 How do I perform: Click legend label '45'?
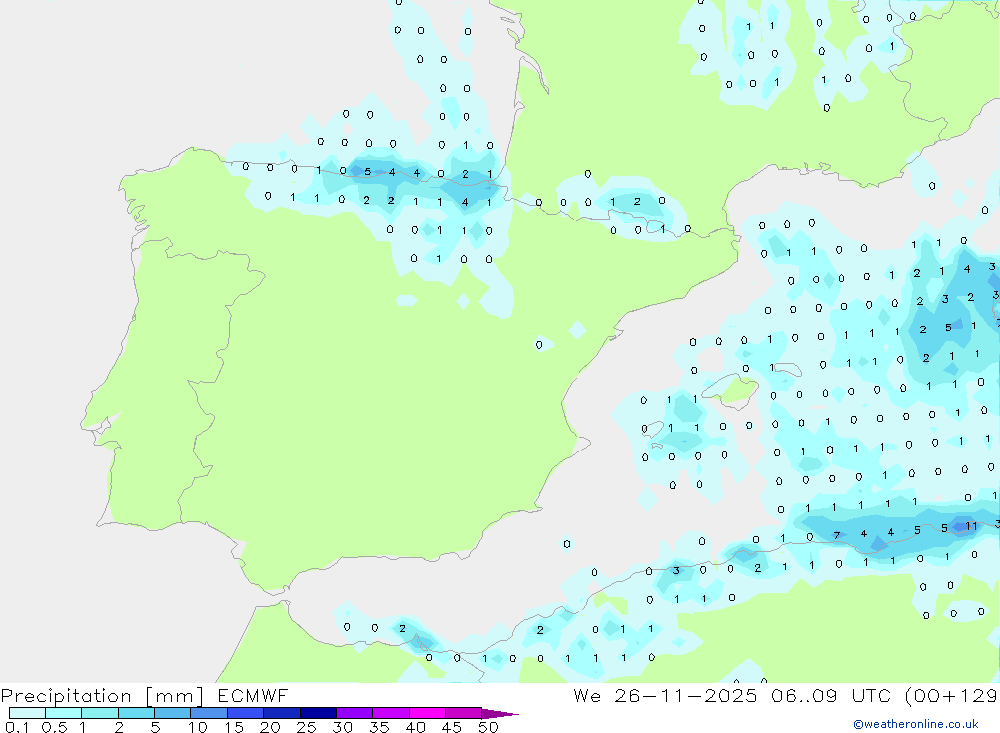[452, 727]
